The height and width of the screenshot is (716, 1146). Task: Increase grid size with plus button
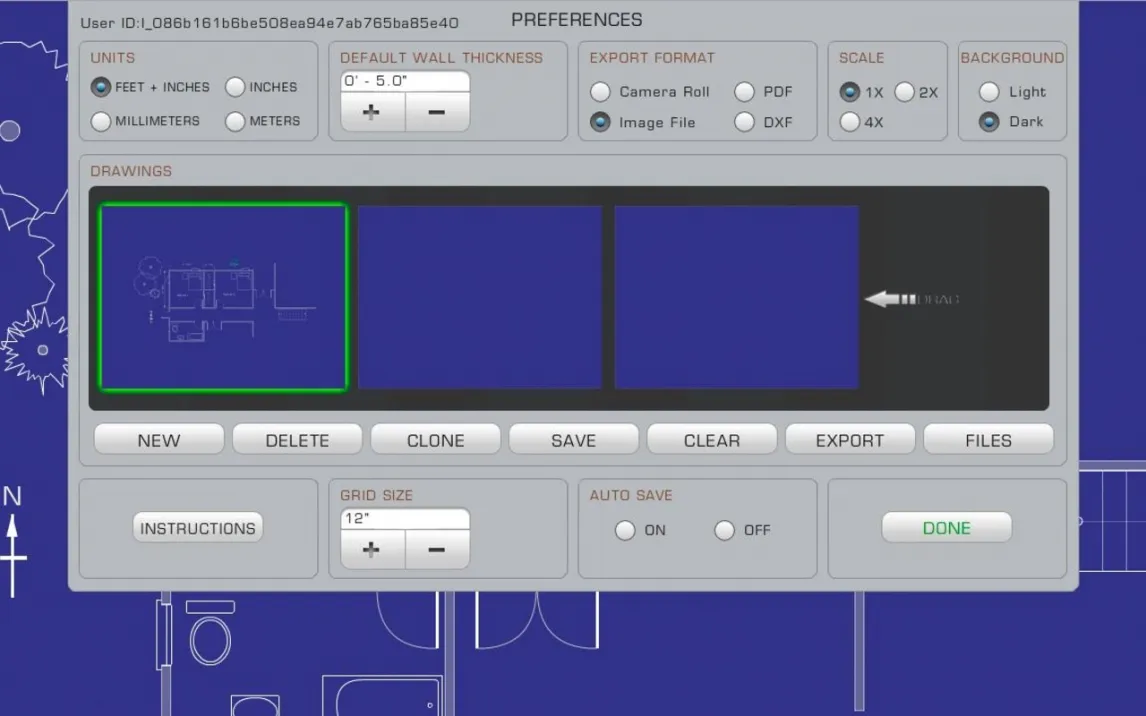(372, 549)
